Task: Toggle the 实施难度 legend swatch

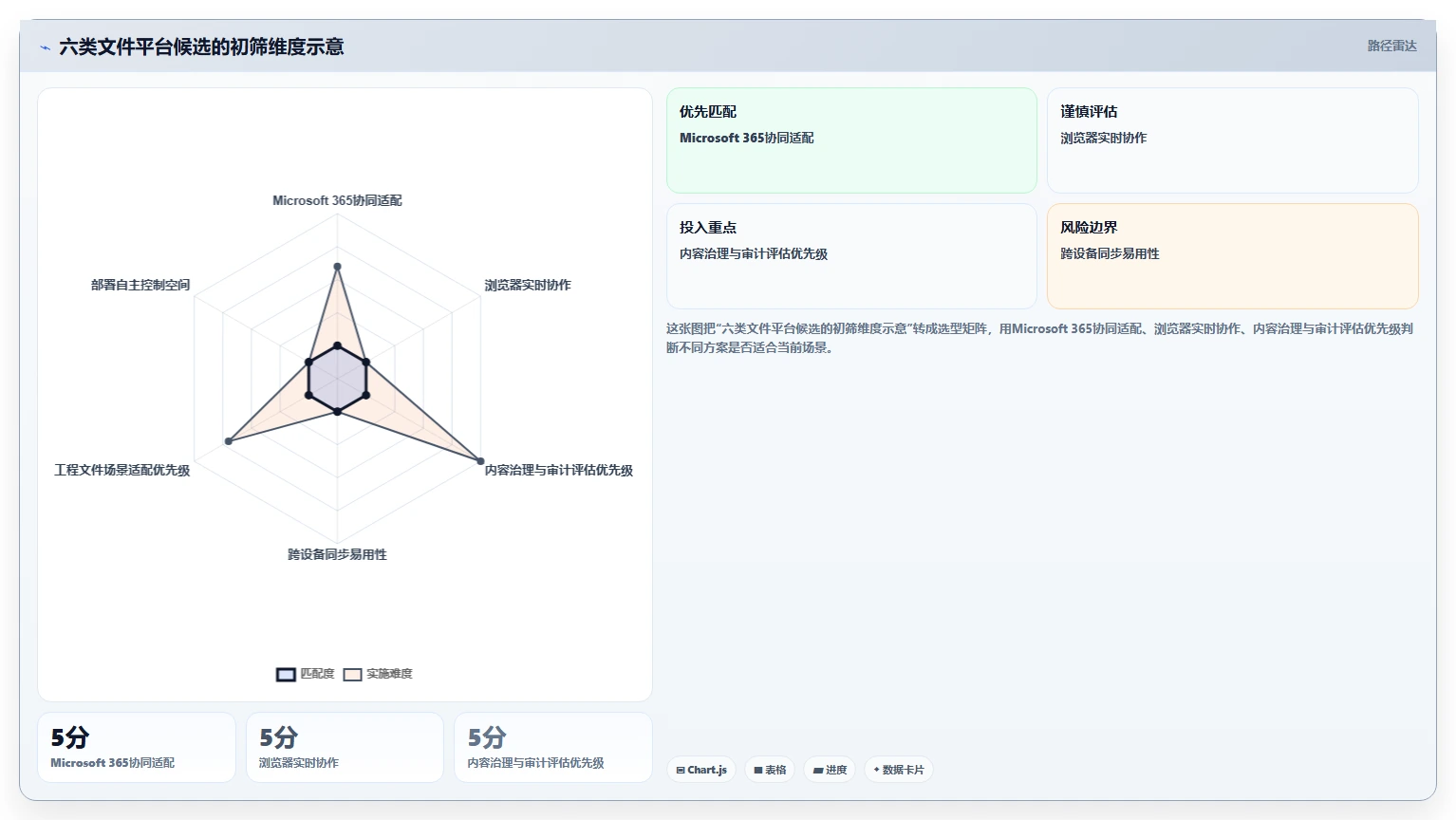Action: 352,674
